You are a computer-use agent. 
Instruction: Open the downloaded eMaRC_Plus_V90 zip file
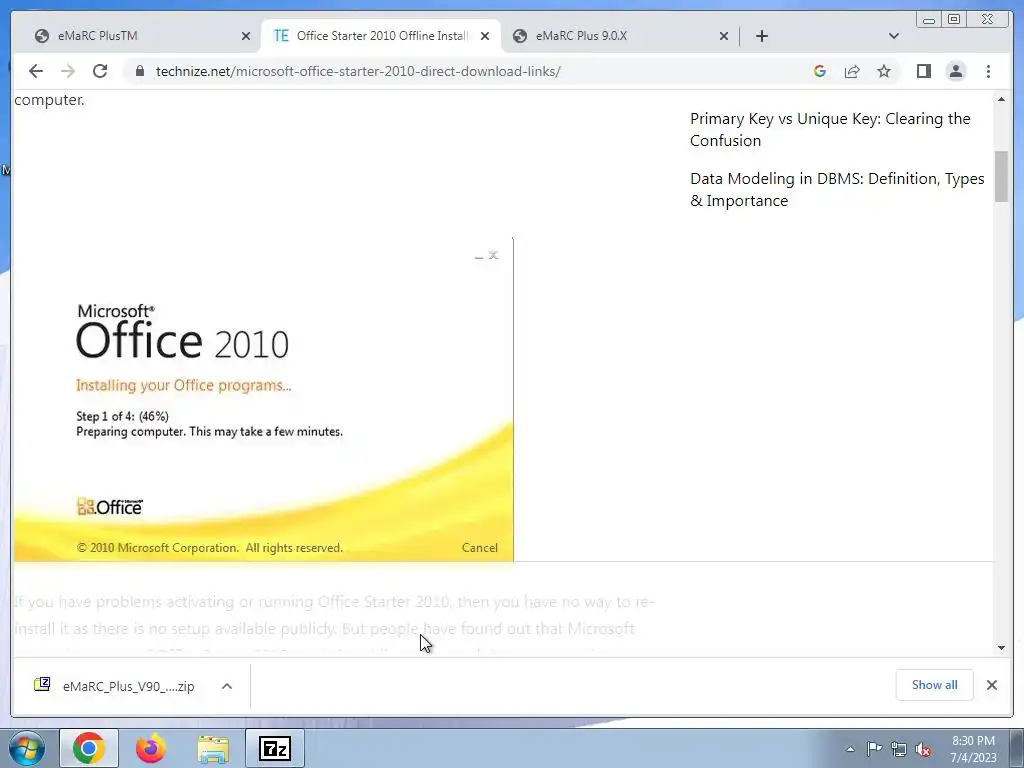coord(128,686)
